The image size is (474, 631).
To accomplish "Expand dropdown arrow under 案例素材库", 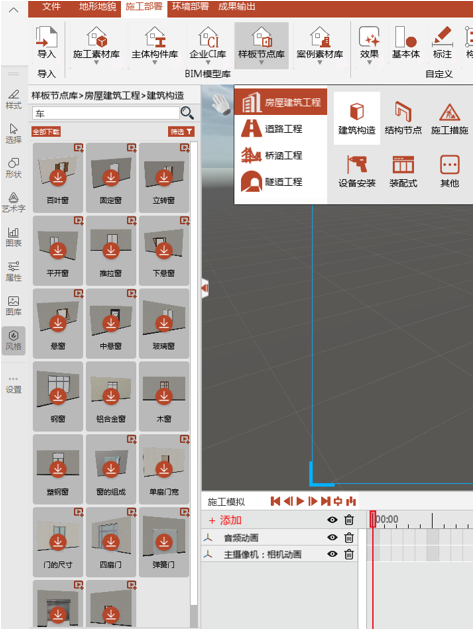I will tap(320, 63).
